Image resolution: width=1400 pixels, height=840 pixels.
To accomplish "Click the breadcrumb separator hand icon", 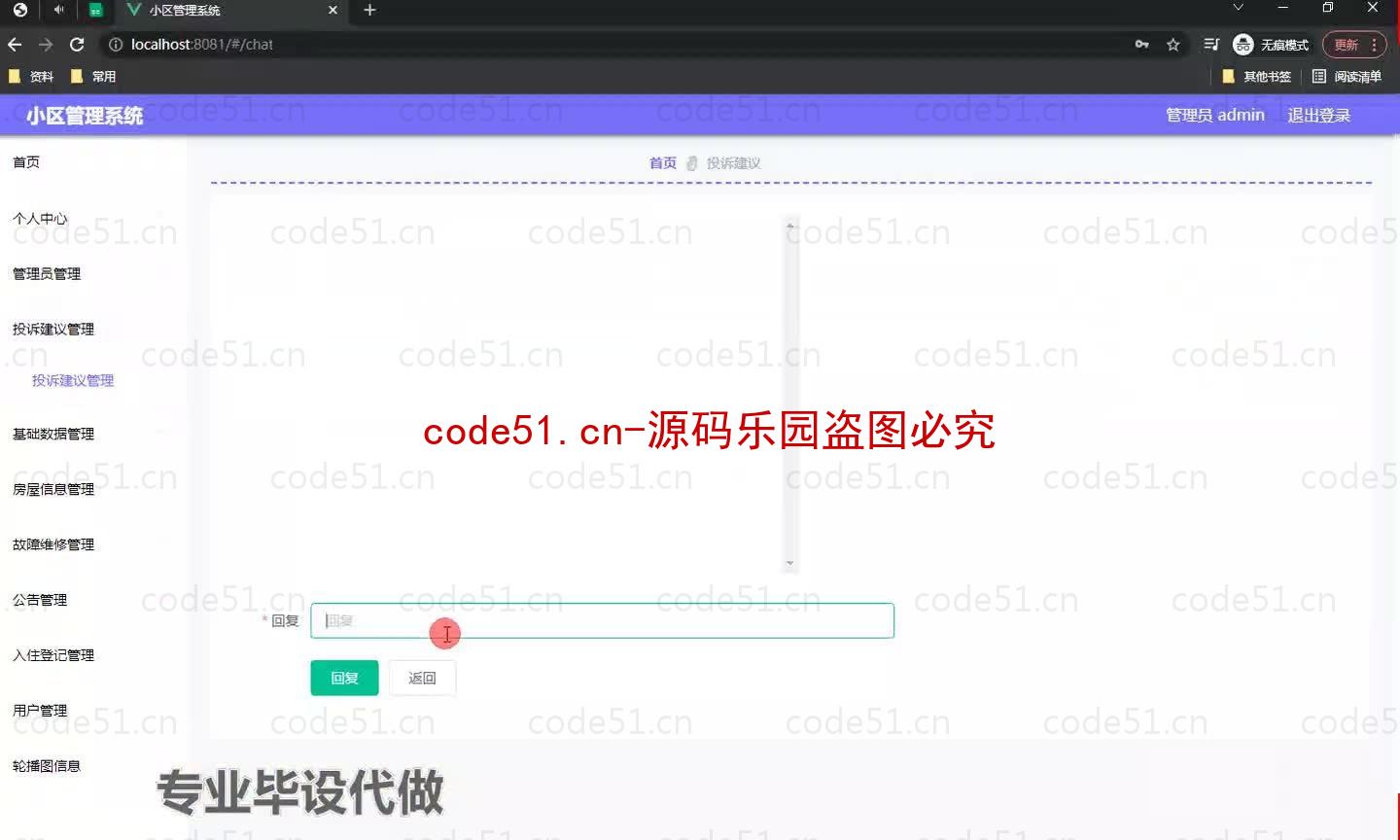I will tap(692, 163).
